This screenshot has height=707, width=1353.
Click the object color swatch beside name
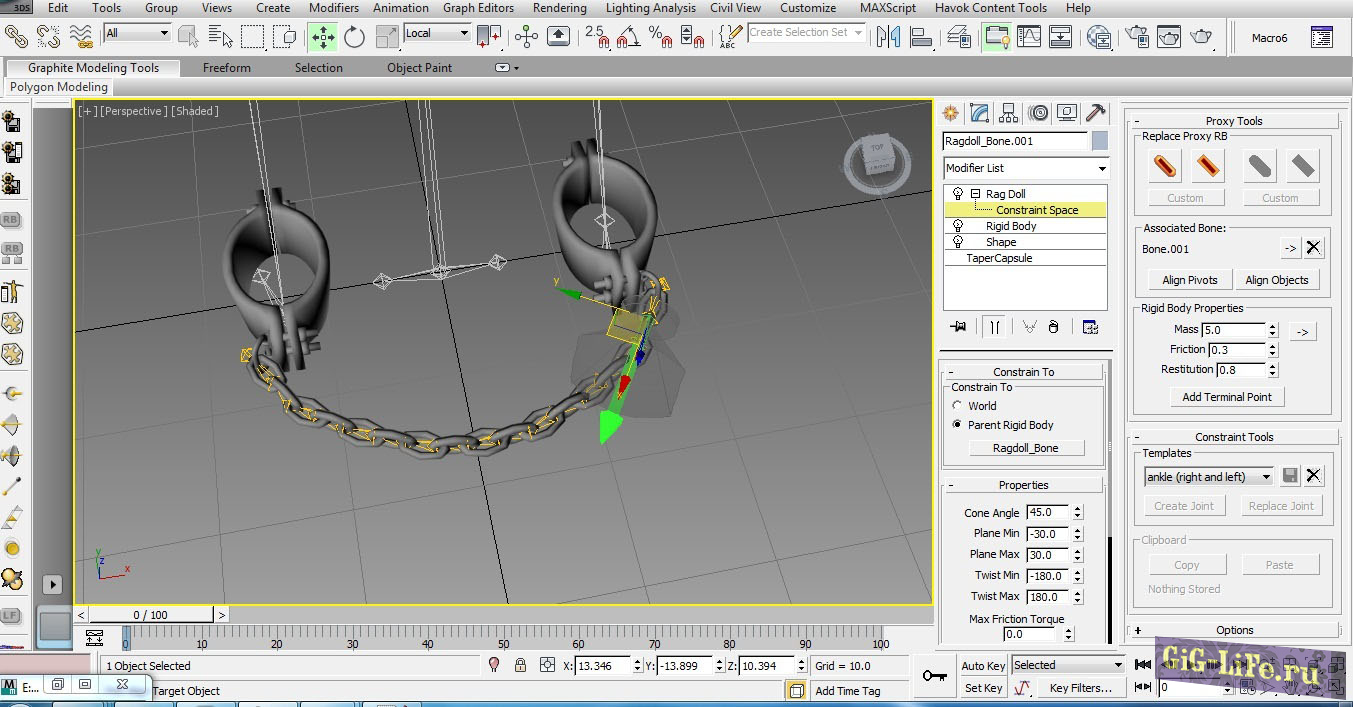[x=1100, y=141]
